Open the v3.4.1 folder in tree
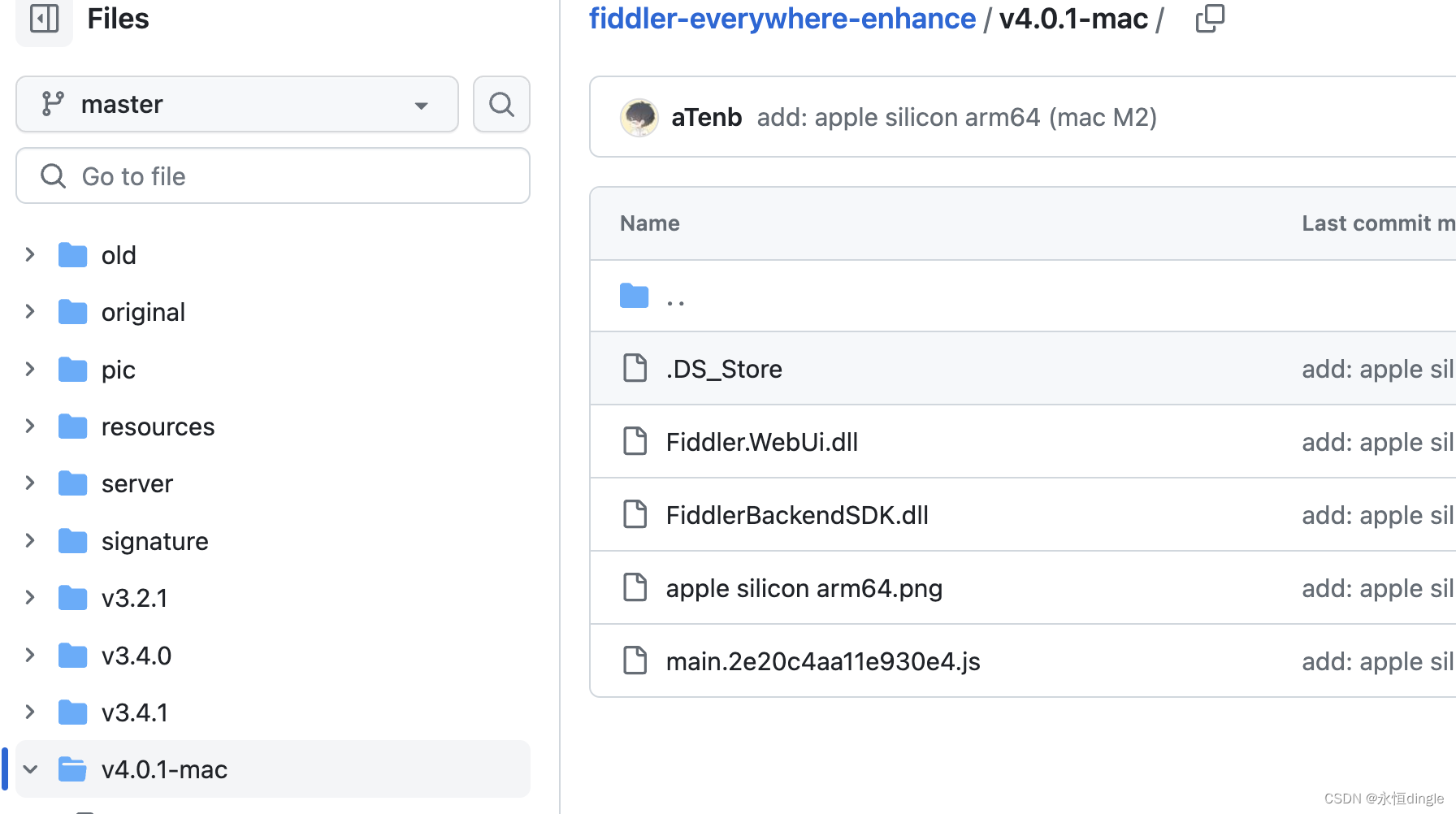Image resolution: width=1456 pixels, height=814 pixels. pyautogui.click(x=134, y=712)
